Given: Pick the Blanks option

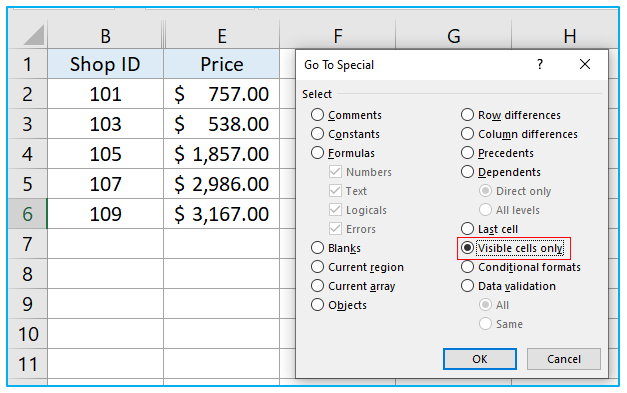Looking at the screenshot, I should (317, 248).
